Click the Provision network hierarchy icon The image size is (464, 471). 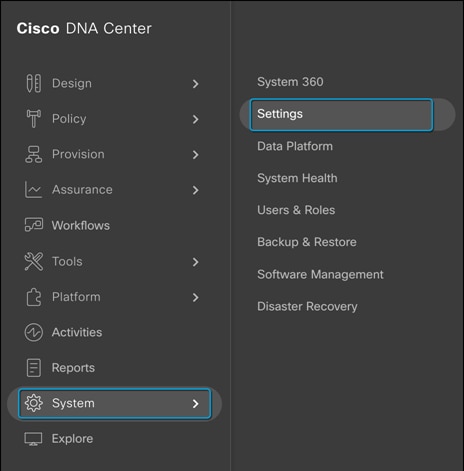(34, 154)
